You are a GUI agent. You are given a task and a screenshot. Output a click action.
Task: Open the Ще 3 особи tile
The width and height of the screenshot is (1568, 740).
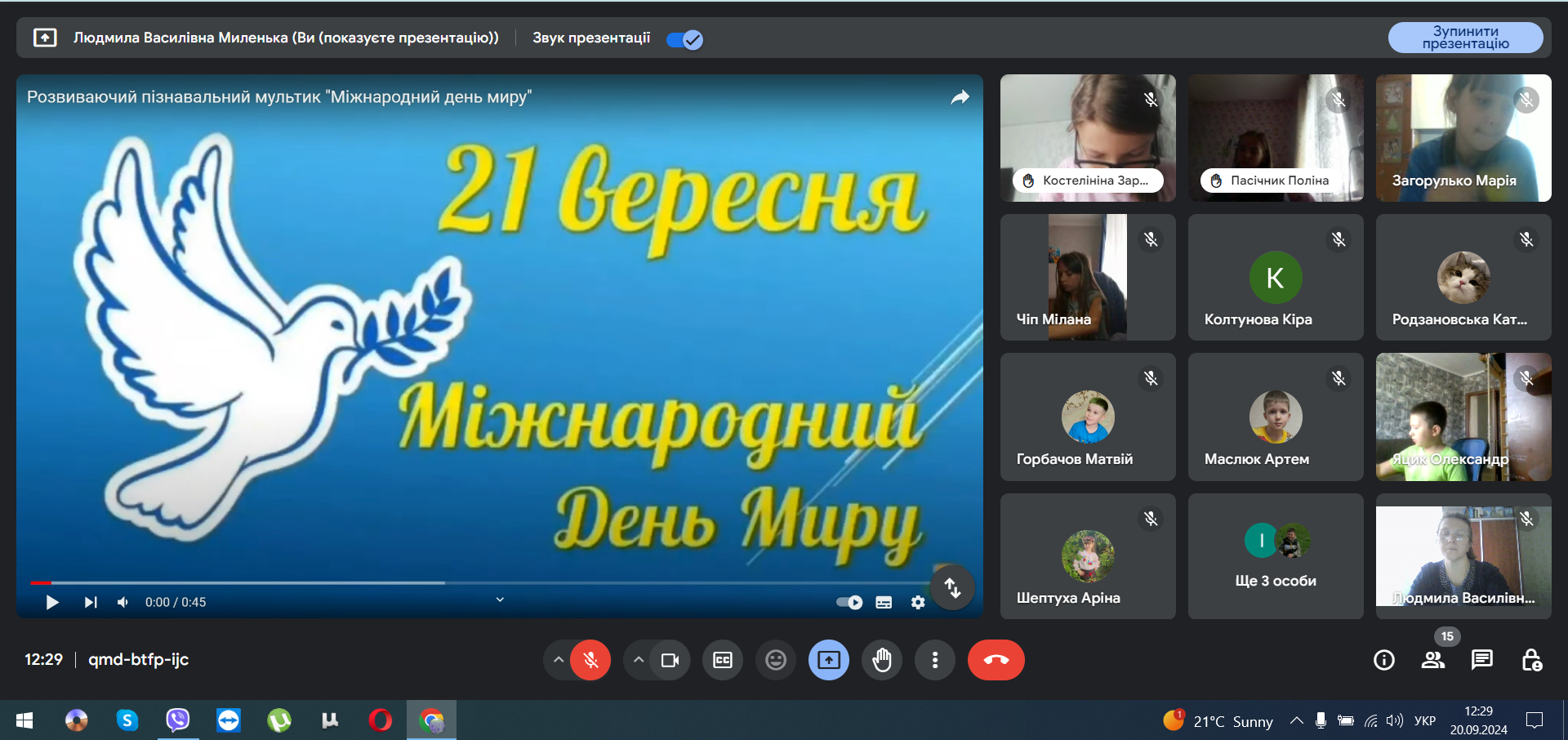1276,556
